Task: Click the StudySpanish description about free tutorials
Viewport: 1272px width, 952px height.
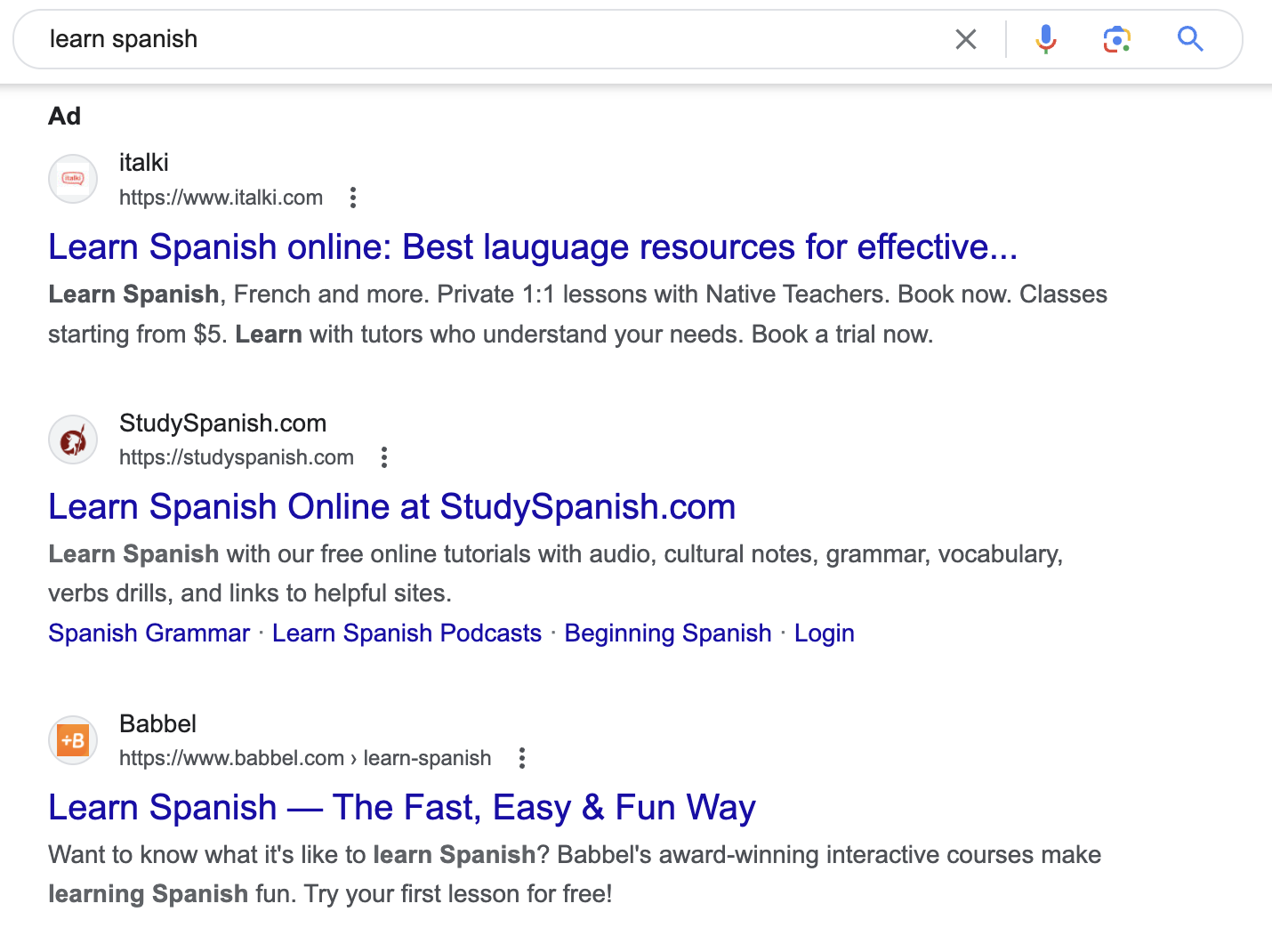Action: coord(556,573)
